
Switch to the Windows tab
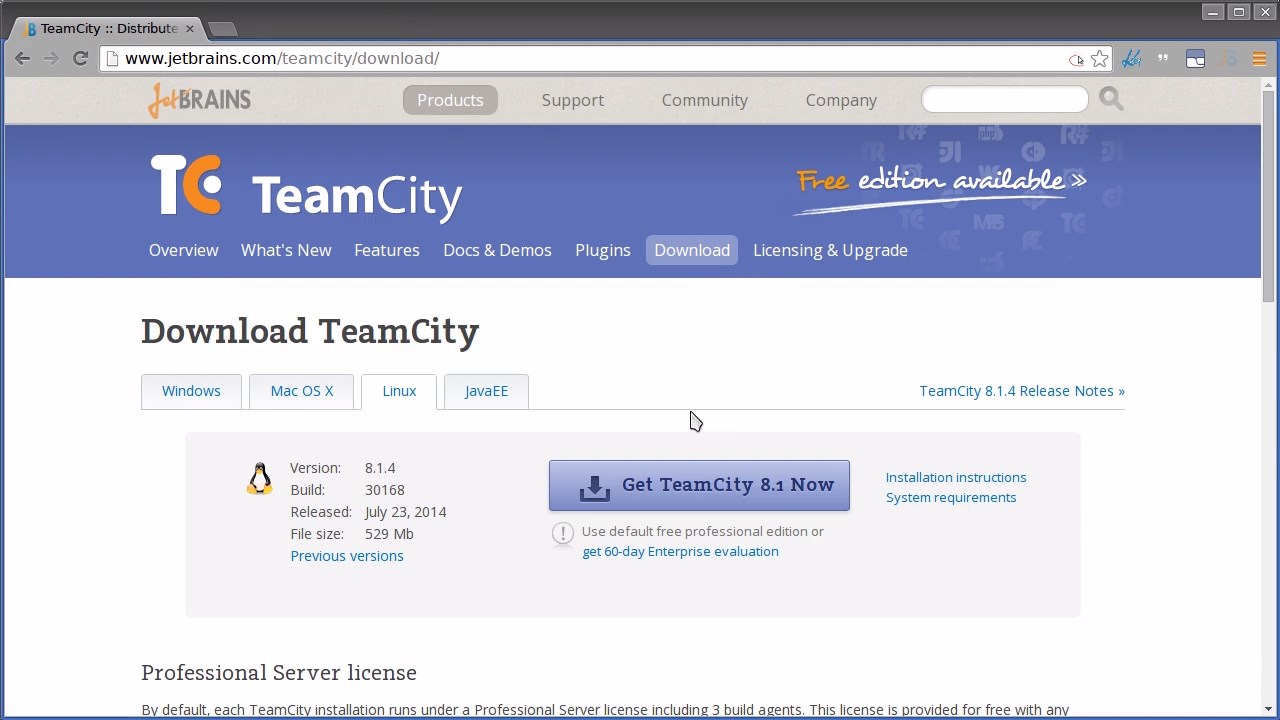coord(191,391)
